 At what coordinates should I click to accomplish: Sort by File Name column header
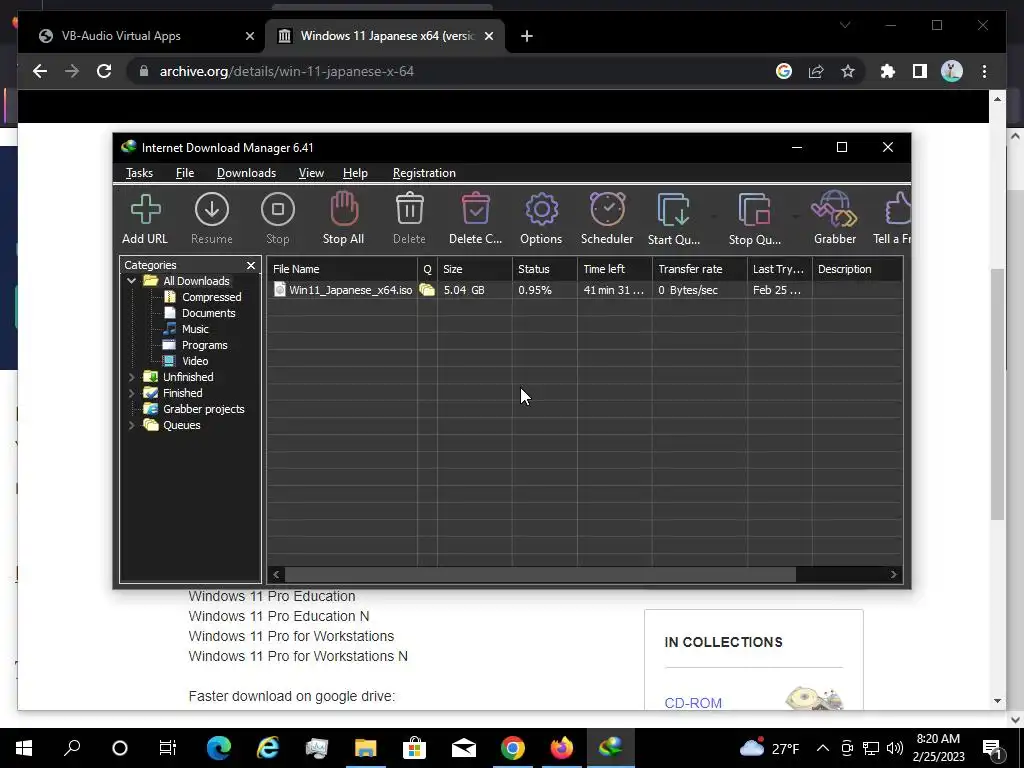click(342, 269)
